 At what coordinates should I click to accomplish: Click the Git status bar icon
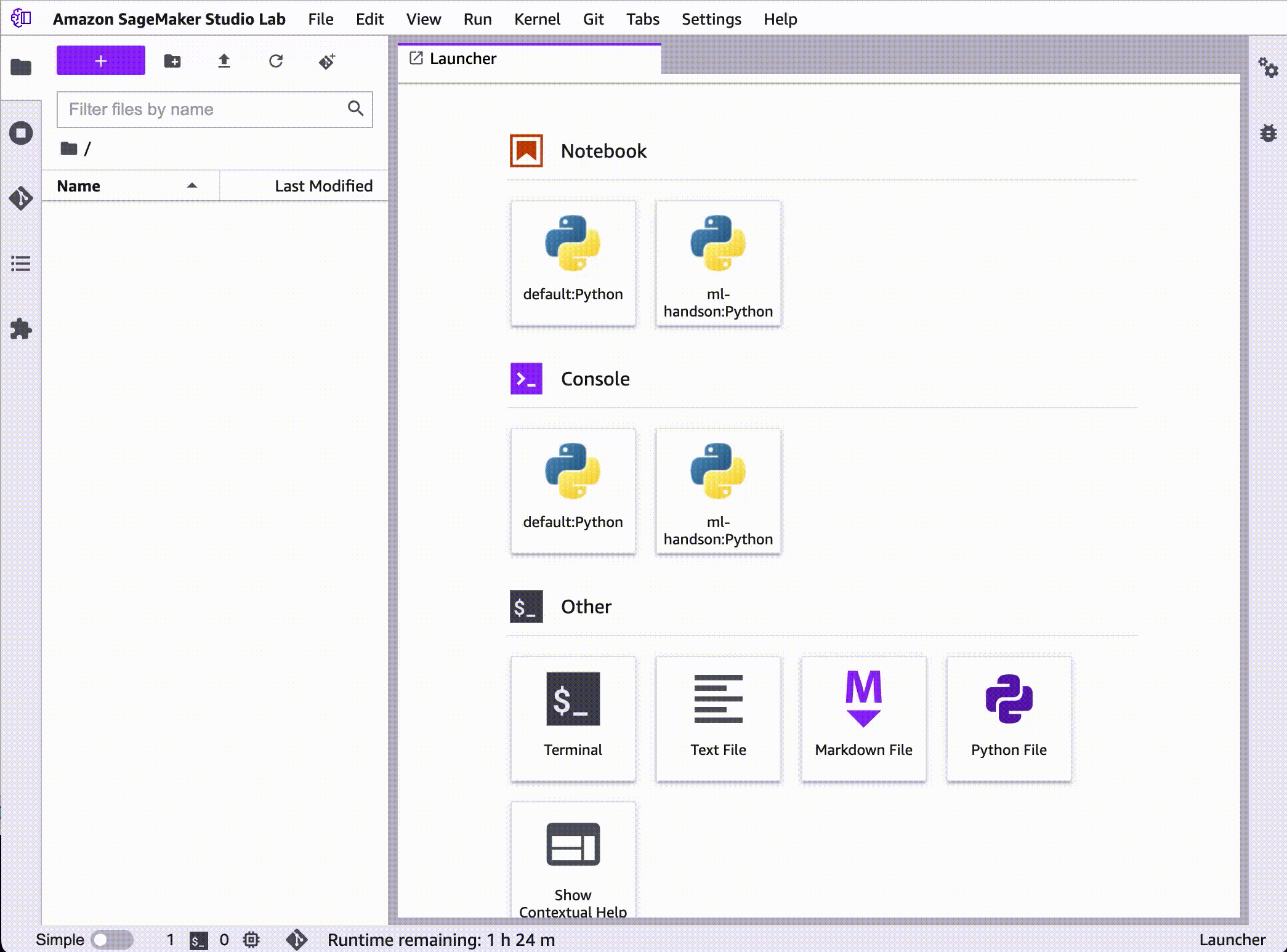pos(297,940)
